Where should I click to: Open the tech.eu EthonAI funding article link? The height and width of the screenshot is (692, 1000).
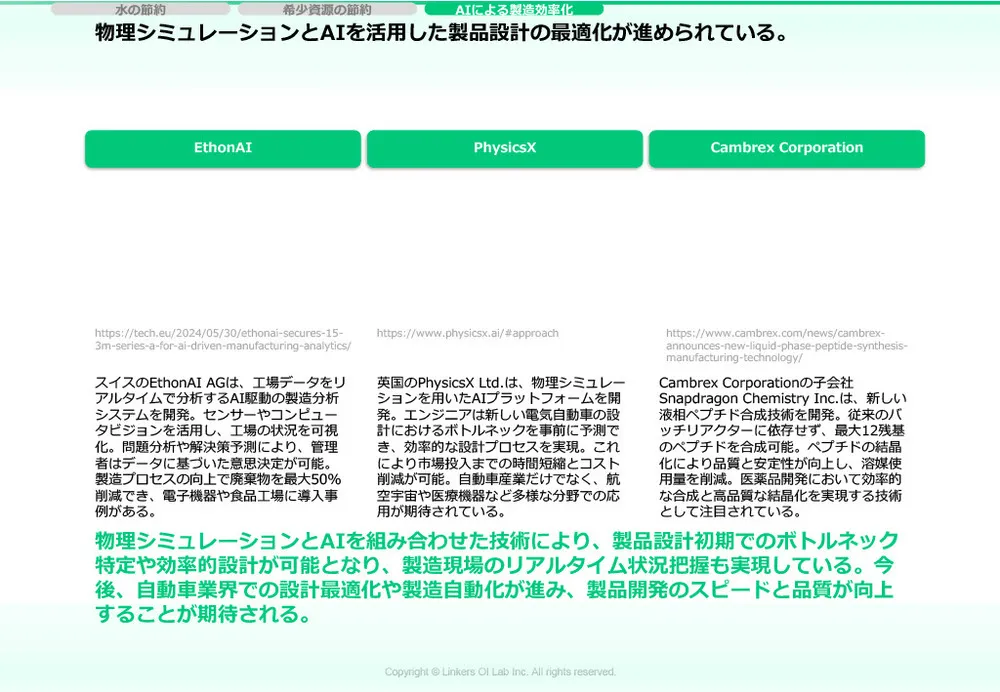click(x=219, y=338)
